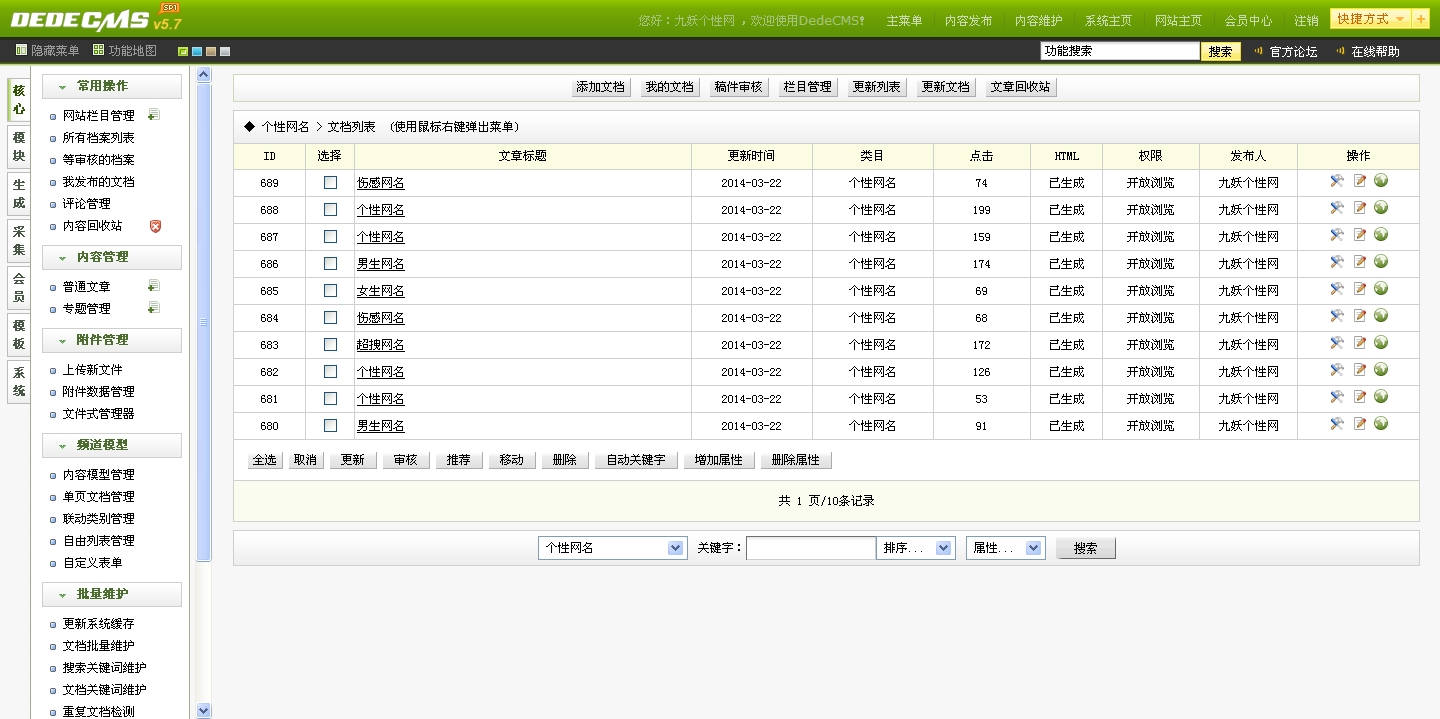Select the blue skin color swatch

coord(197,51)
